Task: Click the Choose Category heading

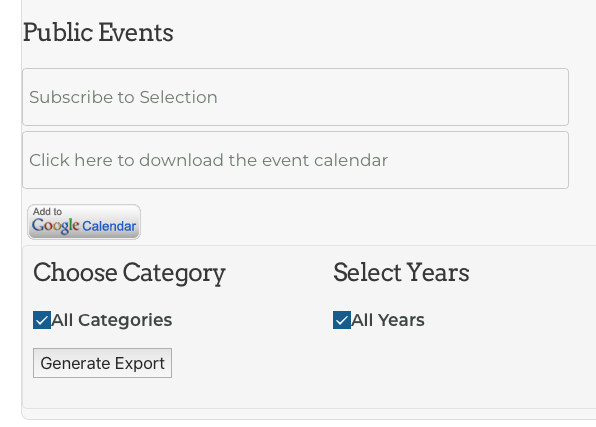Action: [x=129, y=273]
